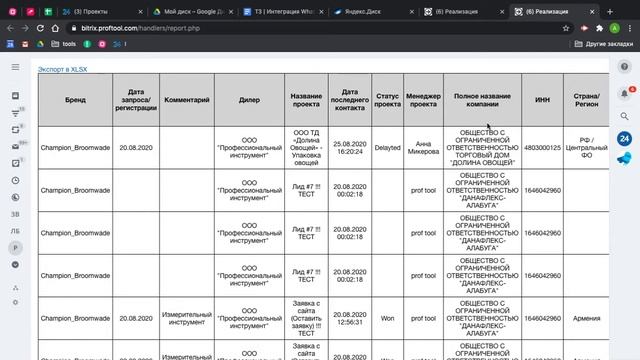Open the sitemap sidebar icon
640x360 pixels.
[16, 288]
